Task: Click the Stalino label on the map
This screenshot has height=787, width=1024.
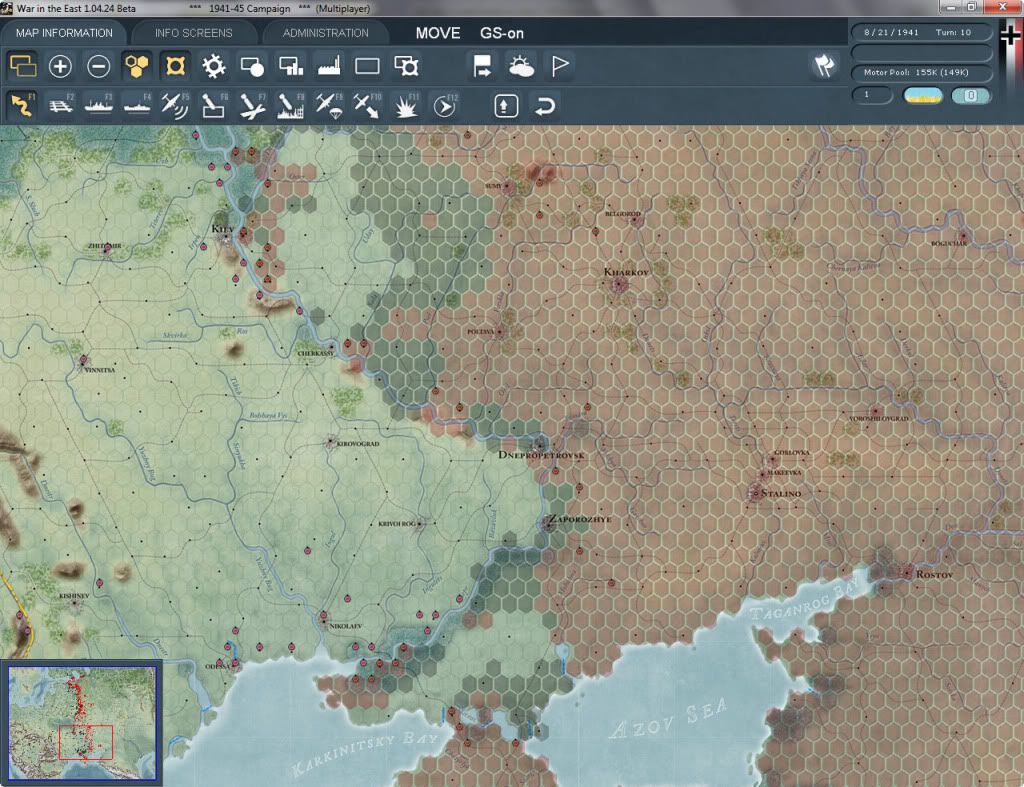Action: tap(781, 493)
